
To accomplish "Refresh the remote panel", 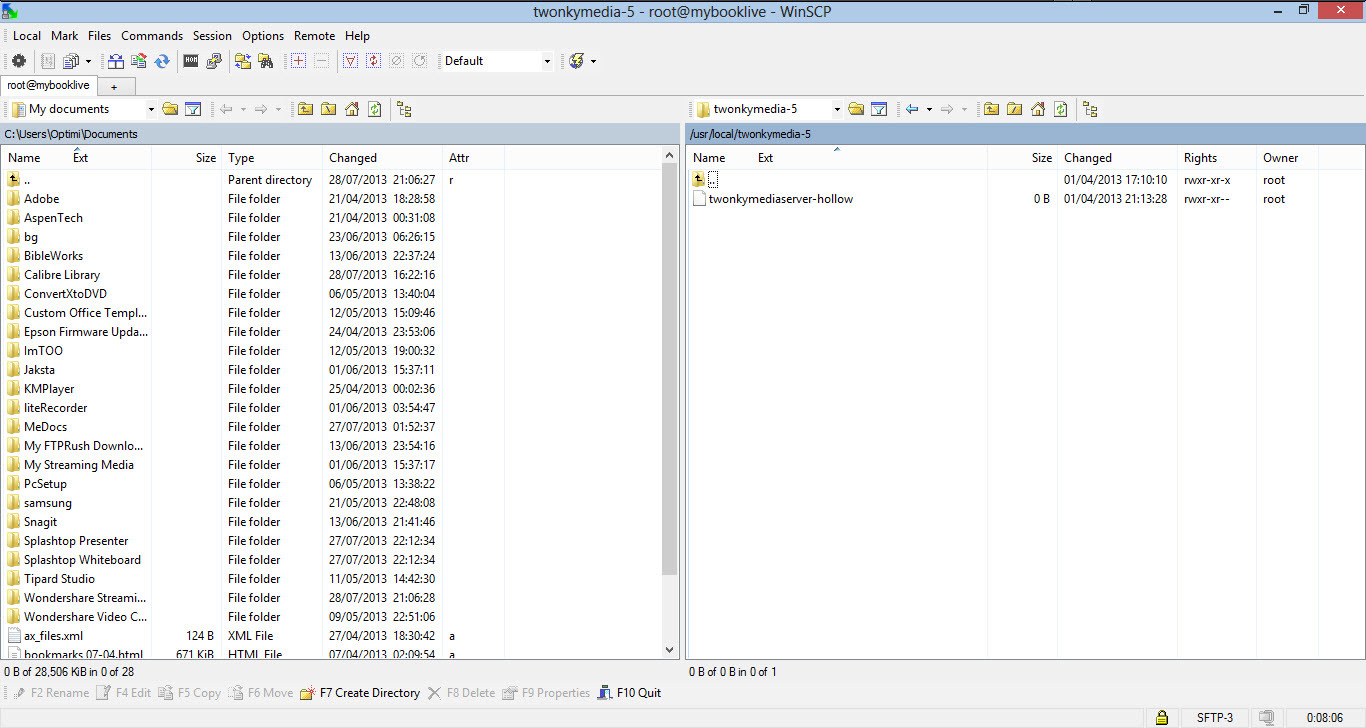I will click(x=1061, y=109).
